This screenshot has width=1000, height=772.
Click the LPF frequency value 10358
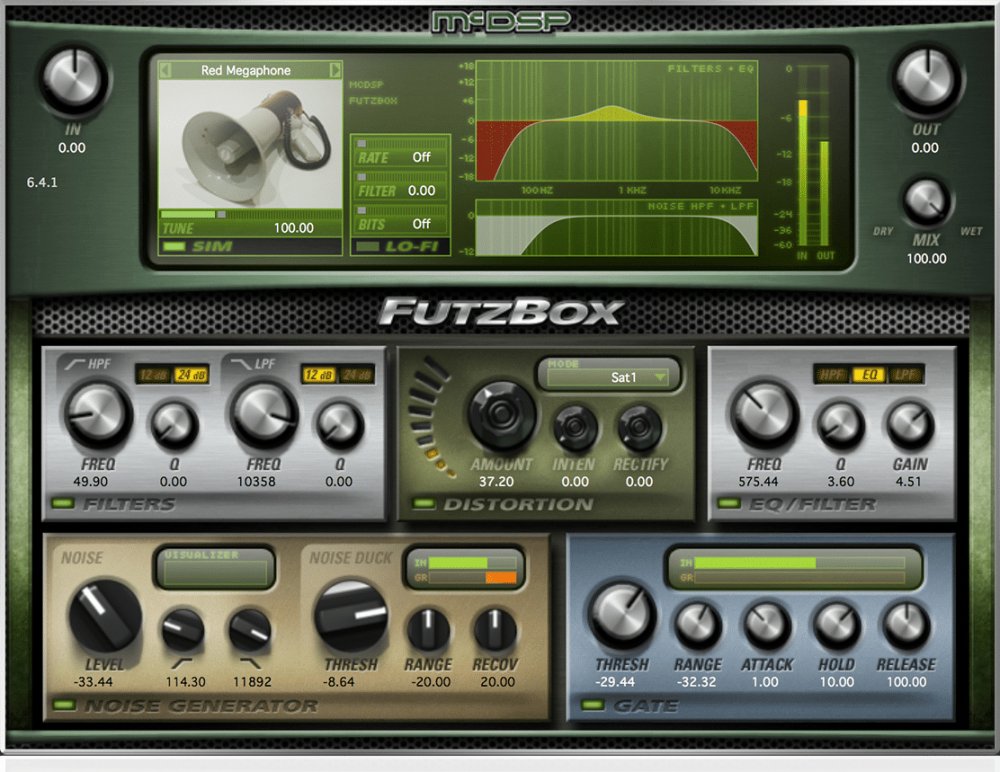pyautogui.click(x=256, y=482)
